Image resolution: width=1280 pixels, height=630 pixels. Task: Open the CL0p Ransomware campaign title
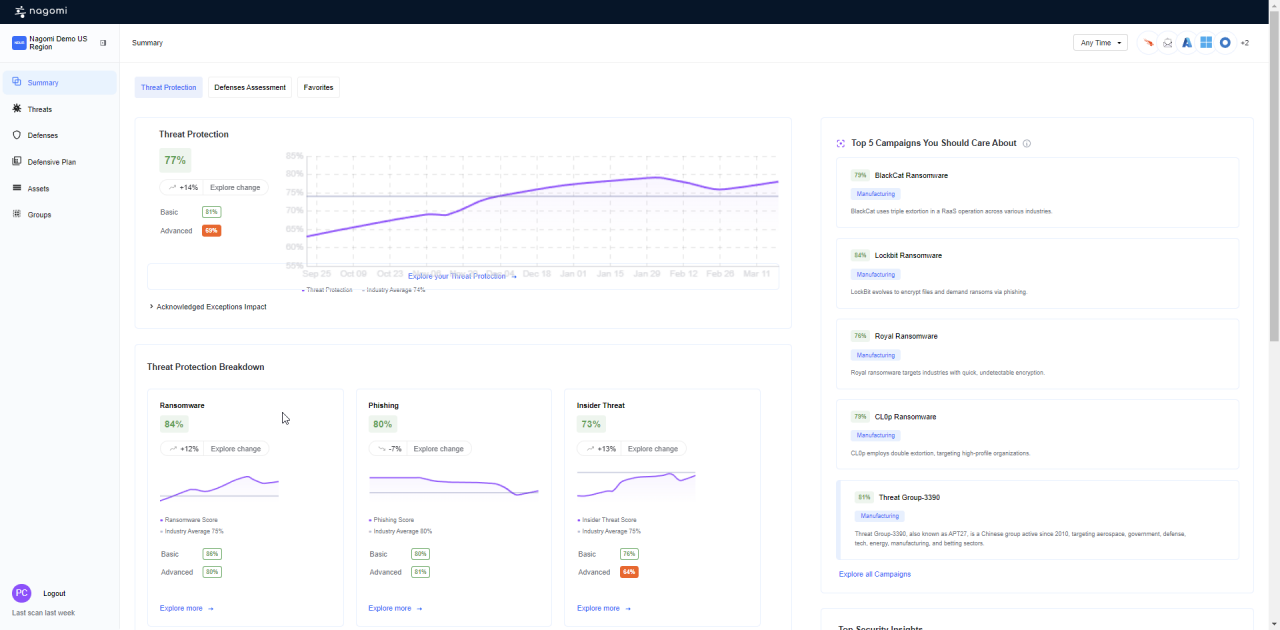(x=908, y=417)
